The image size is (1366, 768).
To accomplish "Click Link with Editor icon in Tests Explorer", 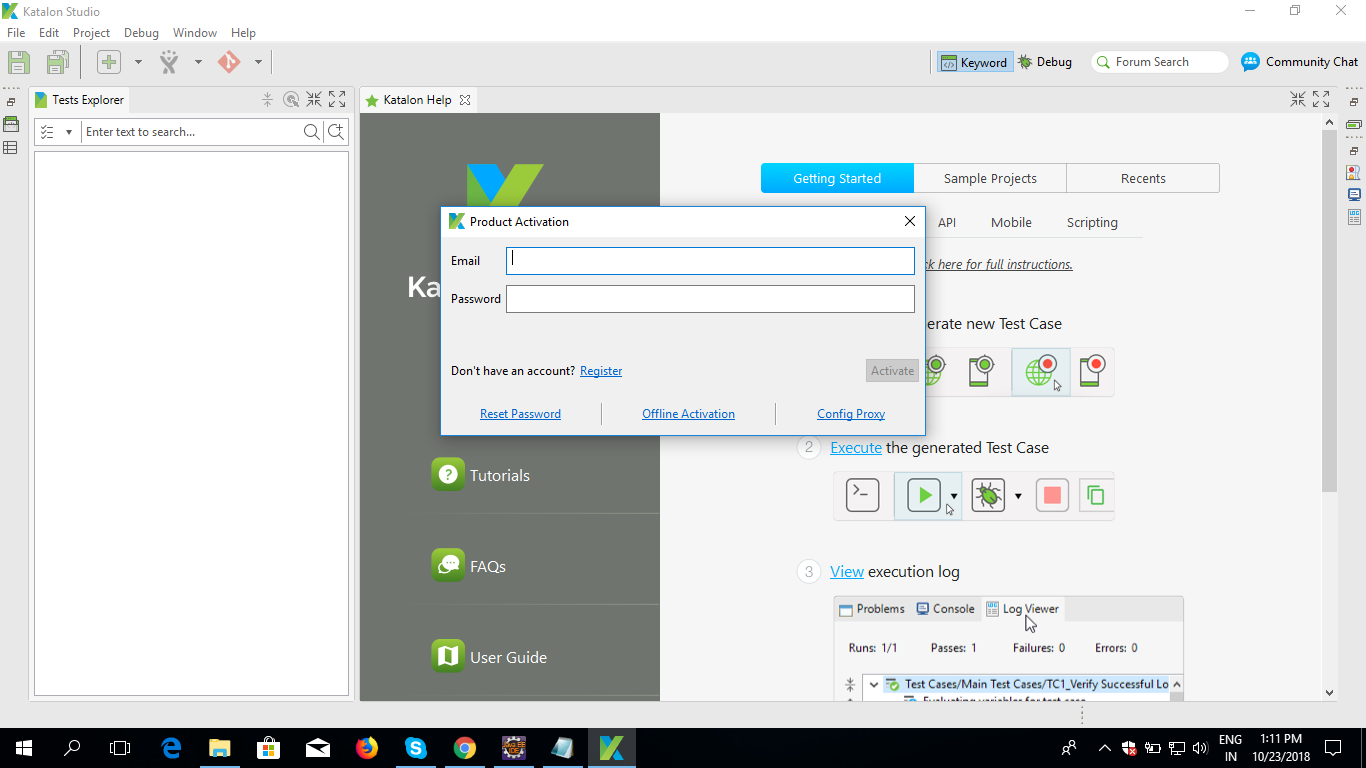I will [291, 100].
